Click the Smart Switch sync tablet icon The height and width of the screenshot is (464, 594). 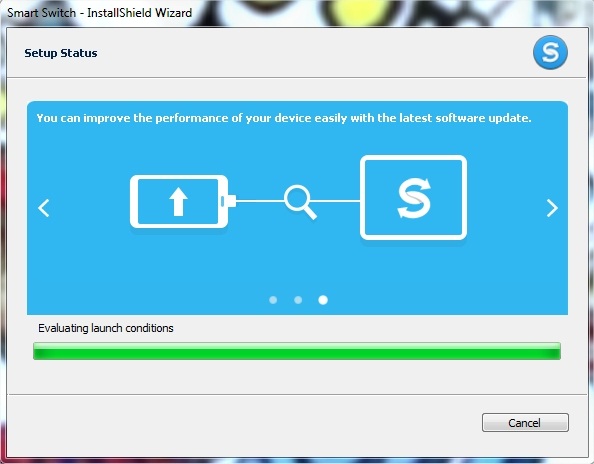pyautogui.click(x=413, y=197)
